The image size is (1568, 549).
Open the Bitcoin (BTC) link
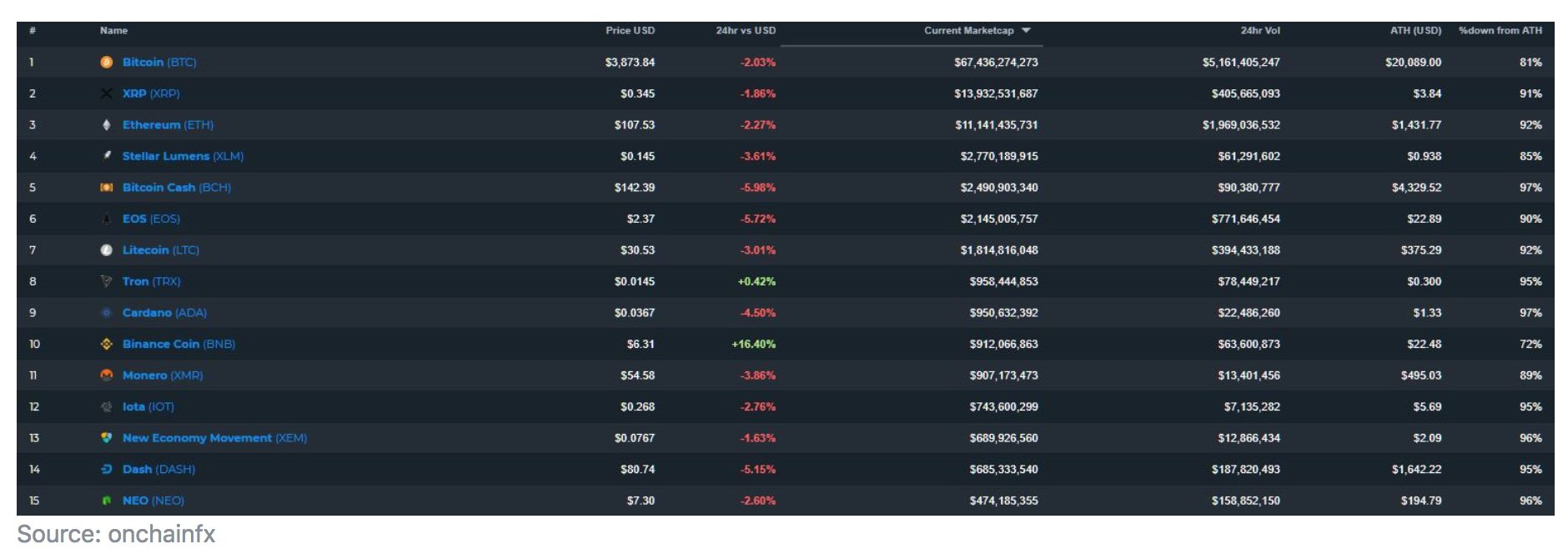[159, 63]
